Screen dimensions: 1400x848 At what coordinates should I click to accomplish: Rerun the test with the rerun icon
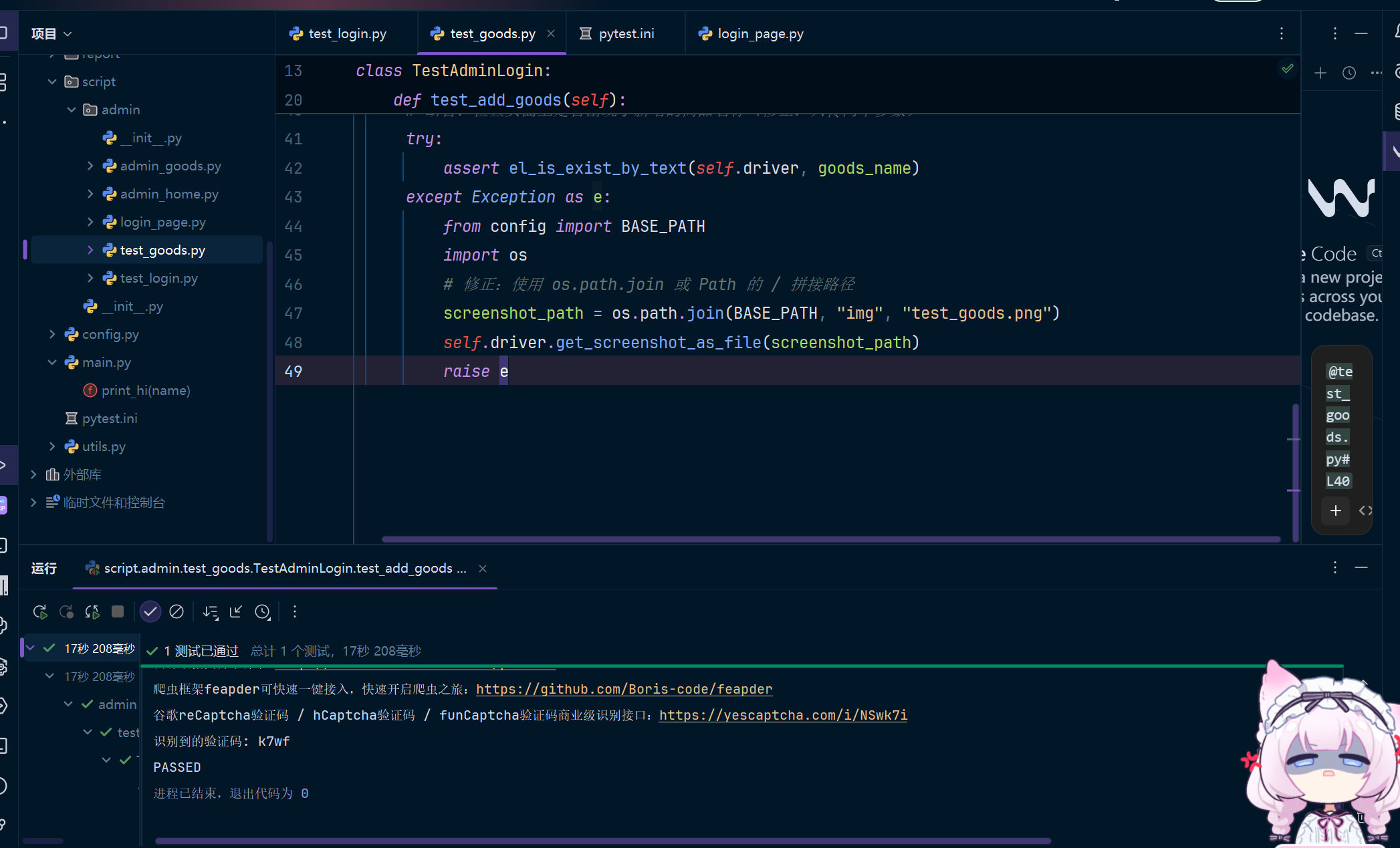[x=40, y=611]
